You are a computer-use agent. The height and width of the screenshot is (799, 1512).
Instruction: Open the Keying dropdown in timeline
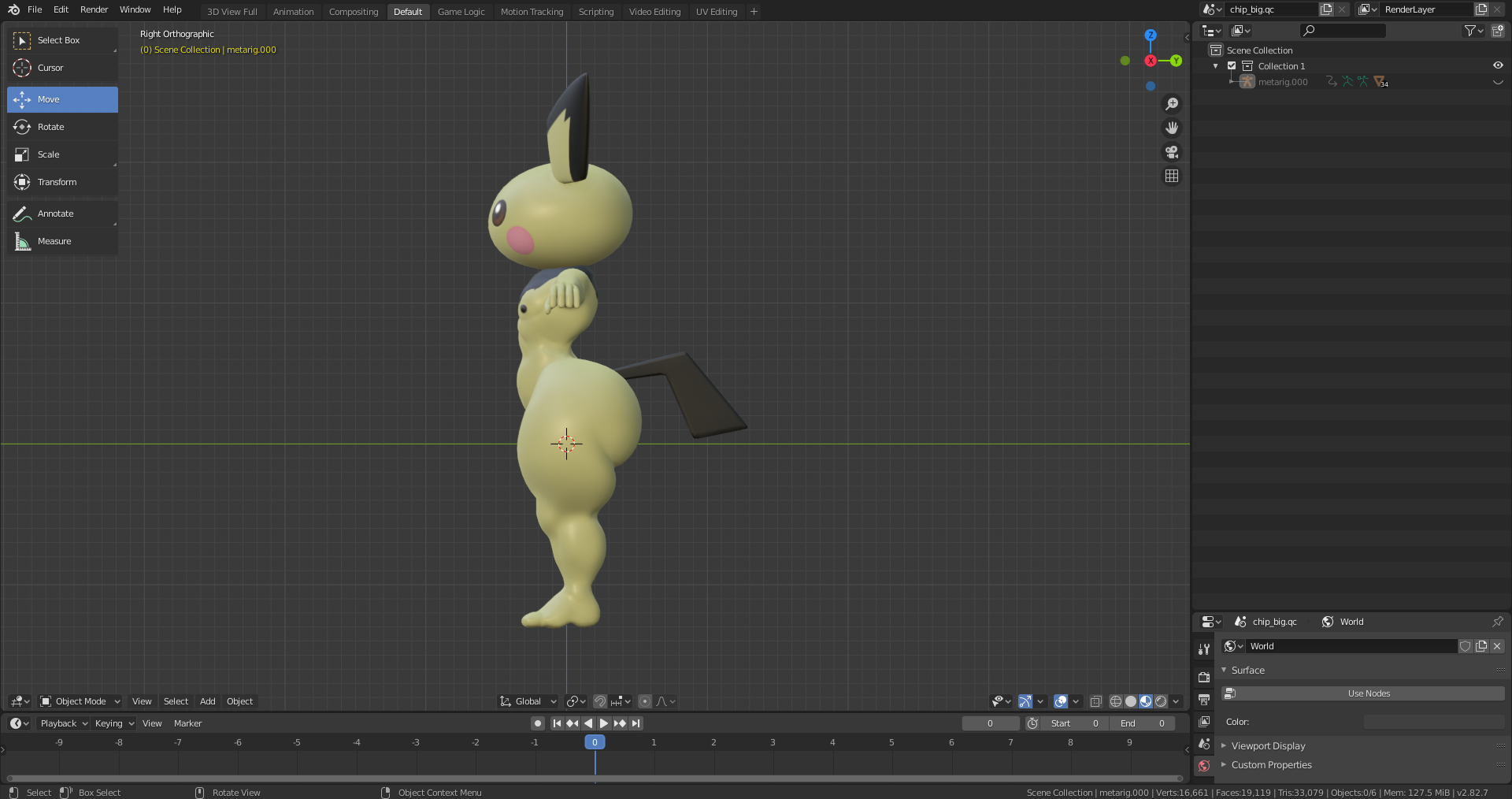point(114,723)
